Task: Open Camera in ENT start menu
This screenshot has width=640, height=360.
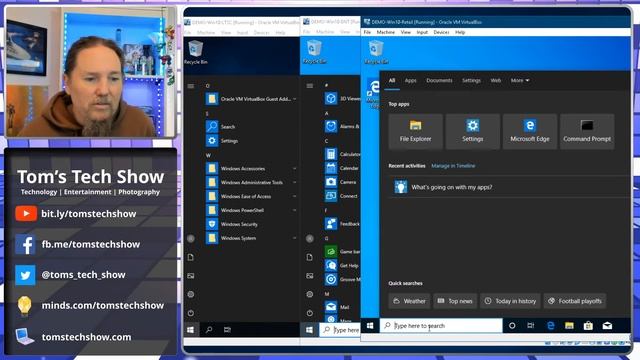Action: [x=342, y=182]
